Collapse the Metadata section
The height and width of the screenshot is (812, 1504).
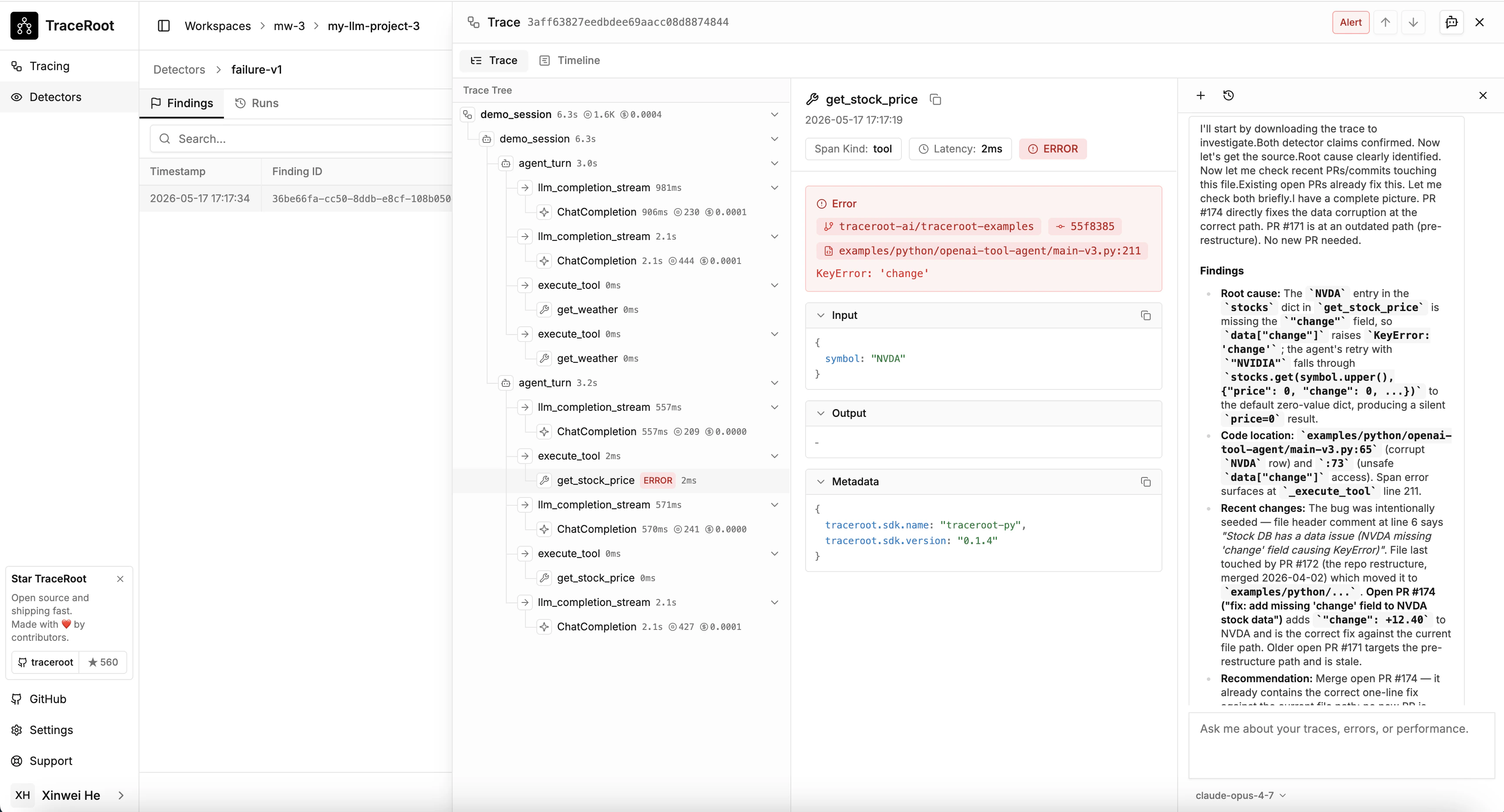(820, 482)
